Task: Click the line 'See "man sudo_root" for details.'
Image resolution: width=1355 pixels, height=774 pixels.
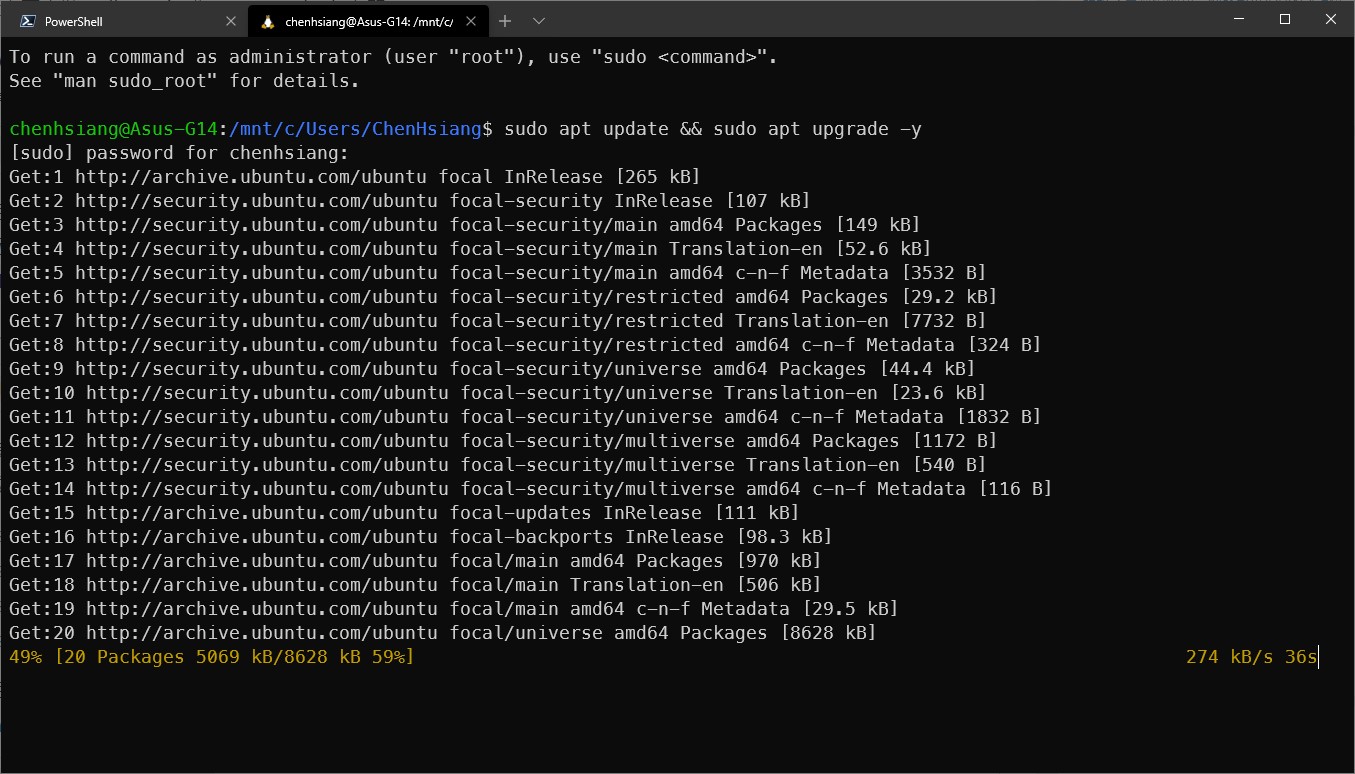Action: pos(184,81)
